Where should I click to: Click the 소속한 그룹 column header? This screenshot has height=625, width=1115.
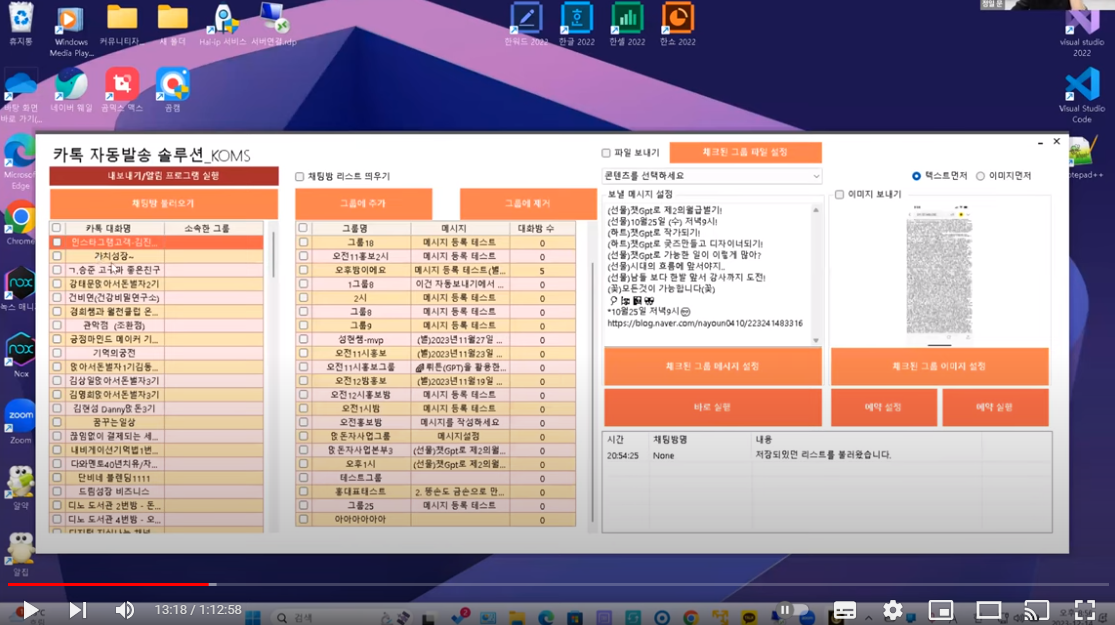click(x=206, y=228)
